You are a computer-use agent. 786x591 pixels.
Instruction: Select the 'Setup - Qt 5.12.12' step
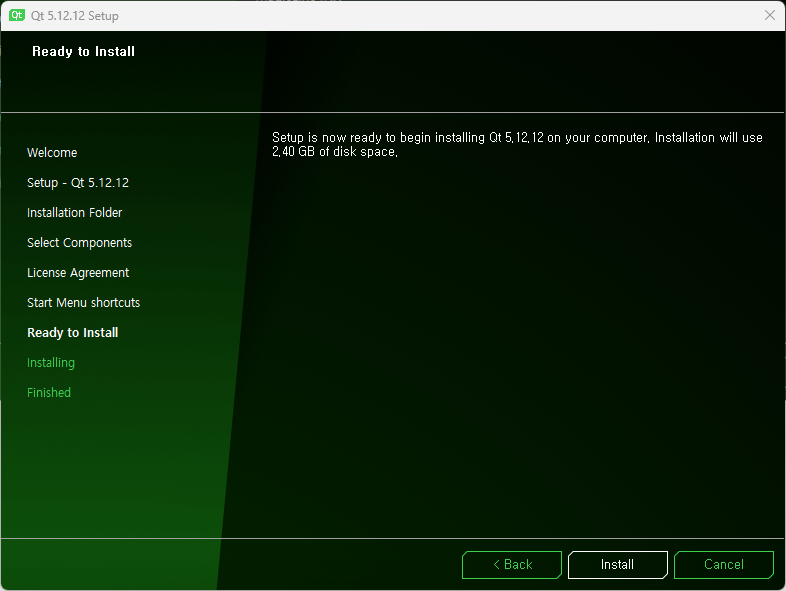(78, 182)
